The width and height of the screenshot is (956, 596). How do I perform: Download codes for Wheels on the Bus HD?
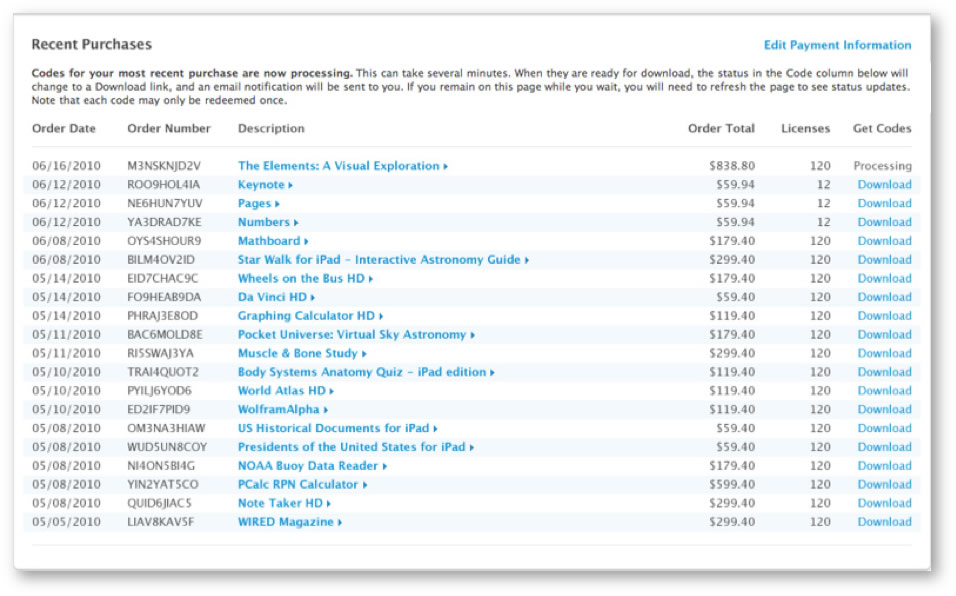(x=884, y=278)
